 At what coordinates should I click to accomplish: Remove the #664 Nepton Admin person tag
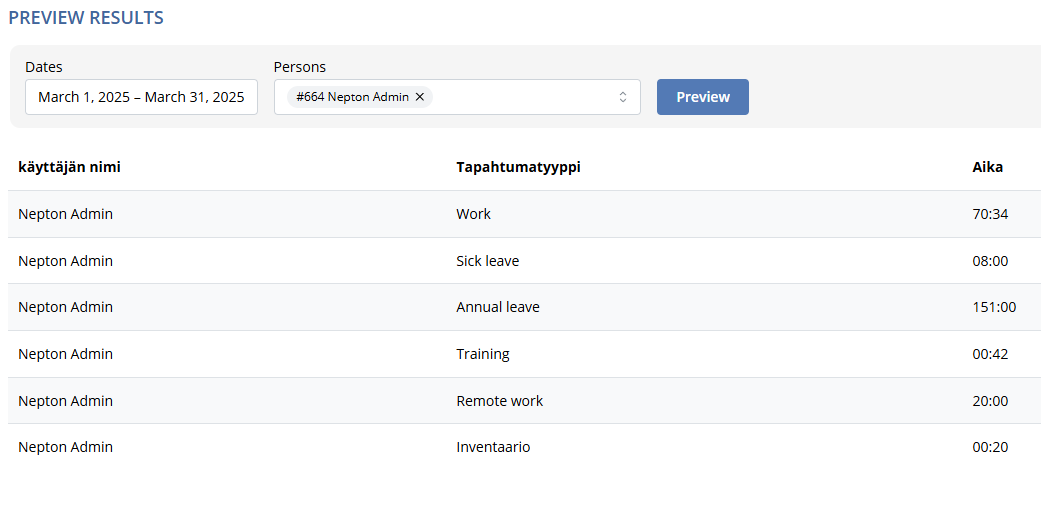(420, 97)
